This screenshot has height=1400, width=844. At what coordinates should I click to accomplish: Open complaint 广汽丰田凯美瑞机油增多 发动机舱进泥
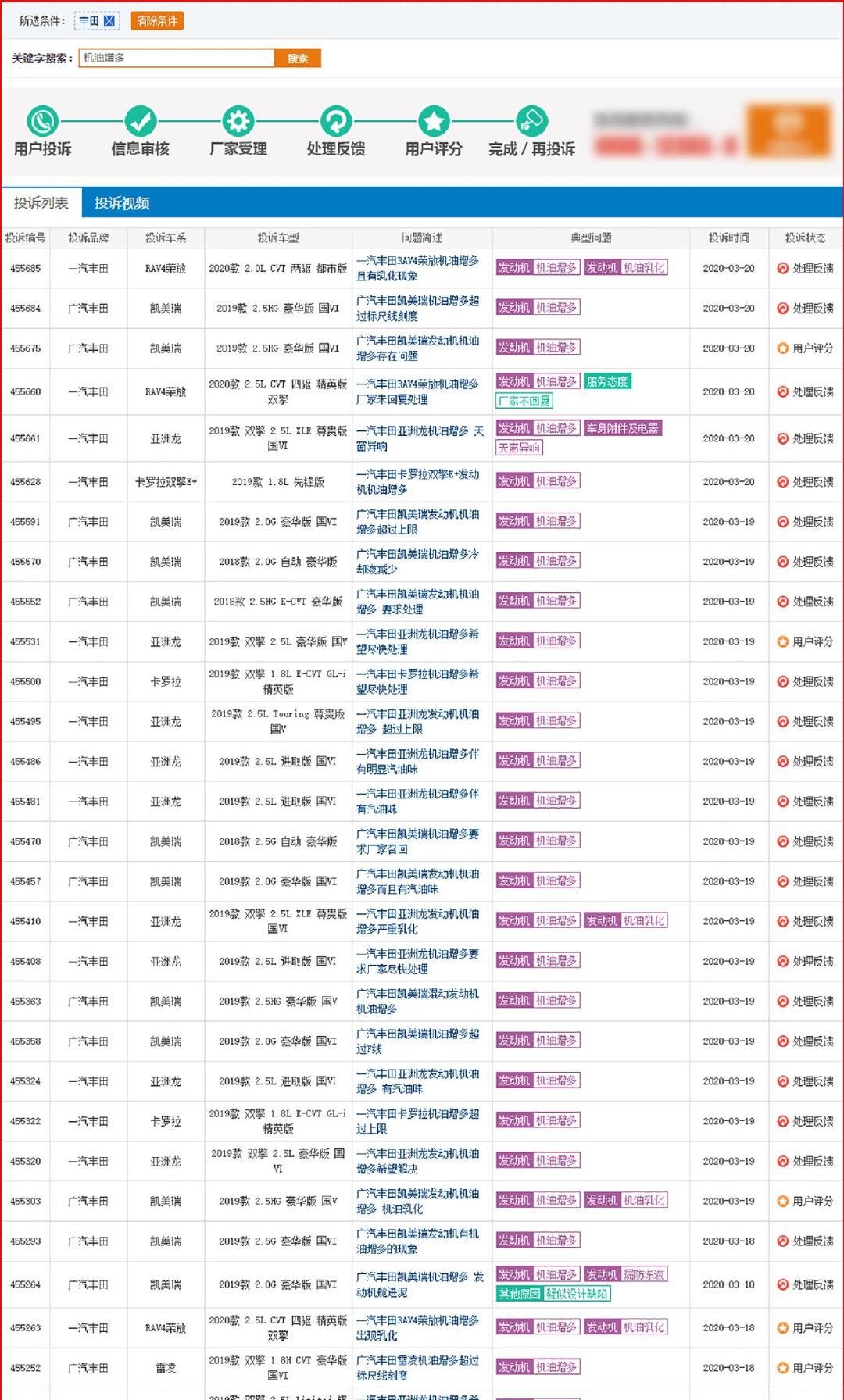420,1284
